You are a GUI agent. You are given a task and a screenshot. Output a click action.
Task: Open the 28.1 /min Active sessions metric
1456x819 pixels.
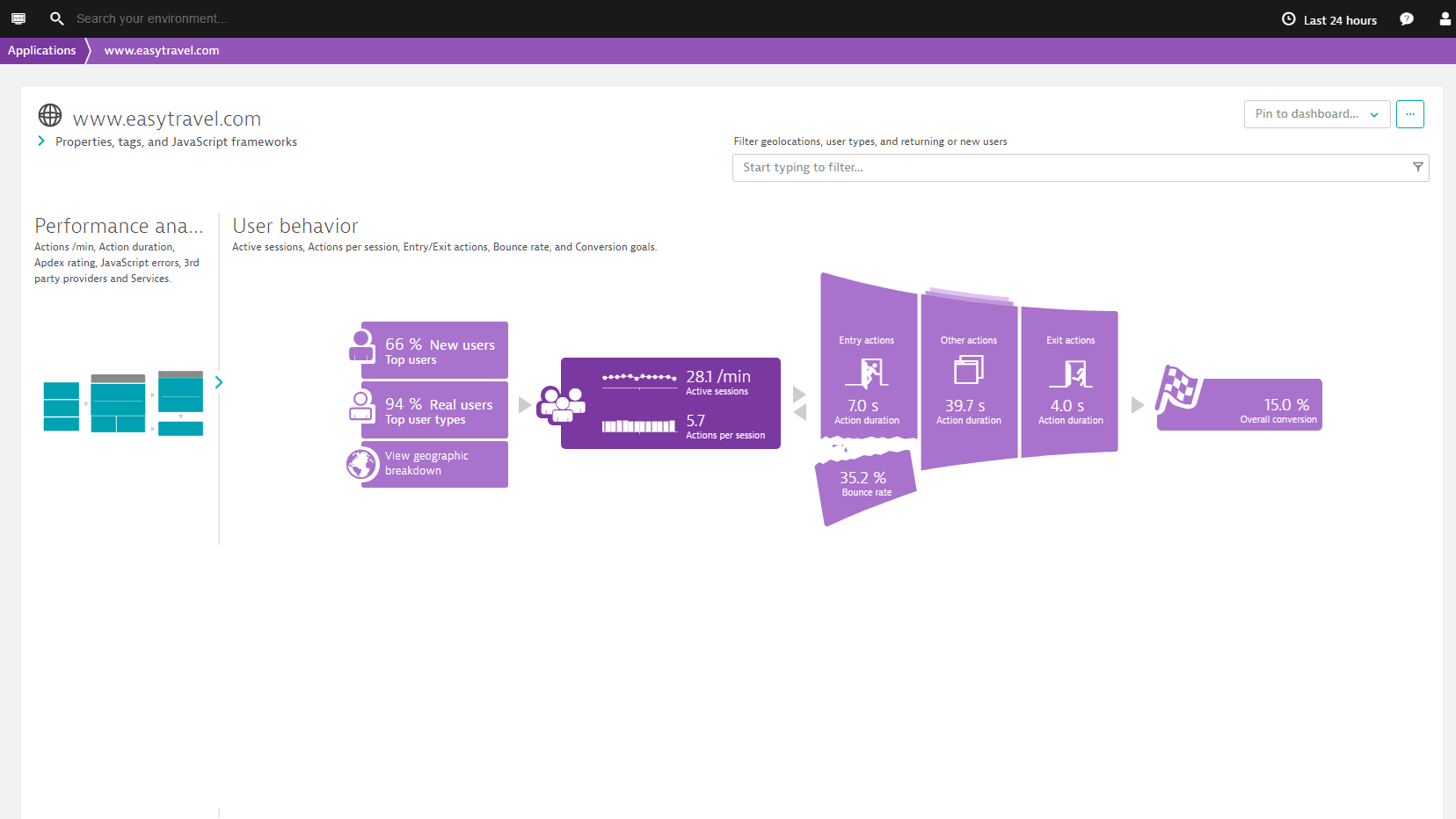click(718, 382)
